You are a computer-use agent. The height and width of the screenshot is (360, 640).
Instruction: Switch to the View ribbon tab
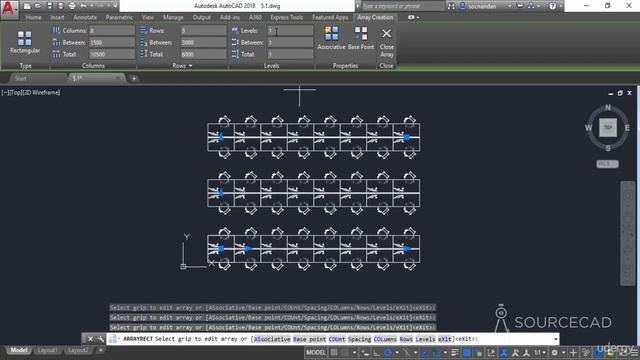[x=148, y=17]
